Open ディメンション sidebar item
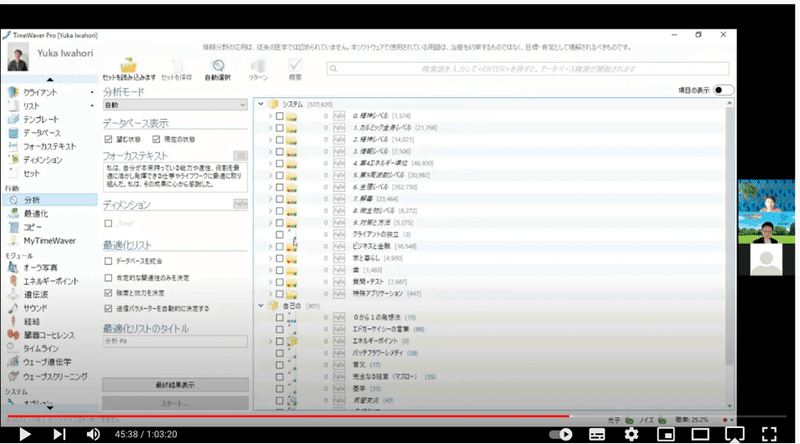This screenshot has width=800, height=444. coord(42,160)
